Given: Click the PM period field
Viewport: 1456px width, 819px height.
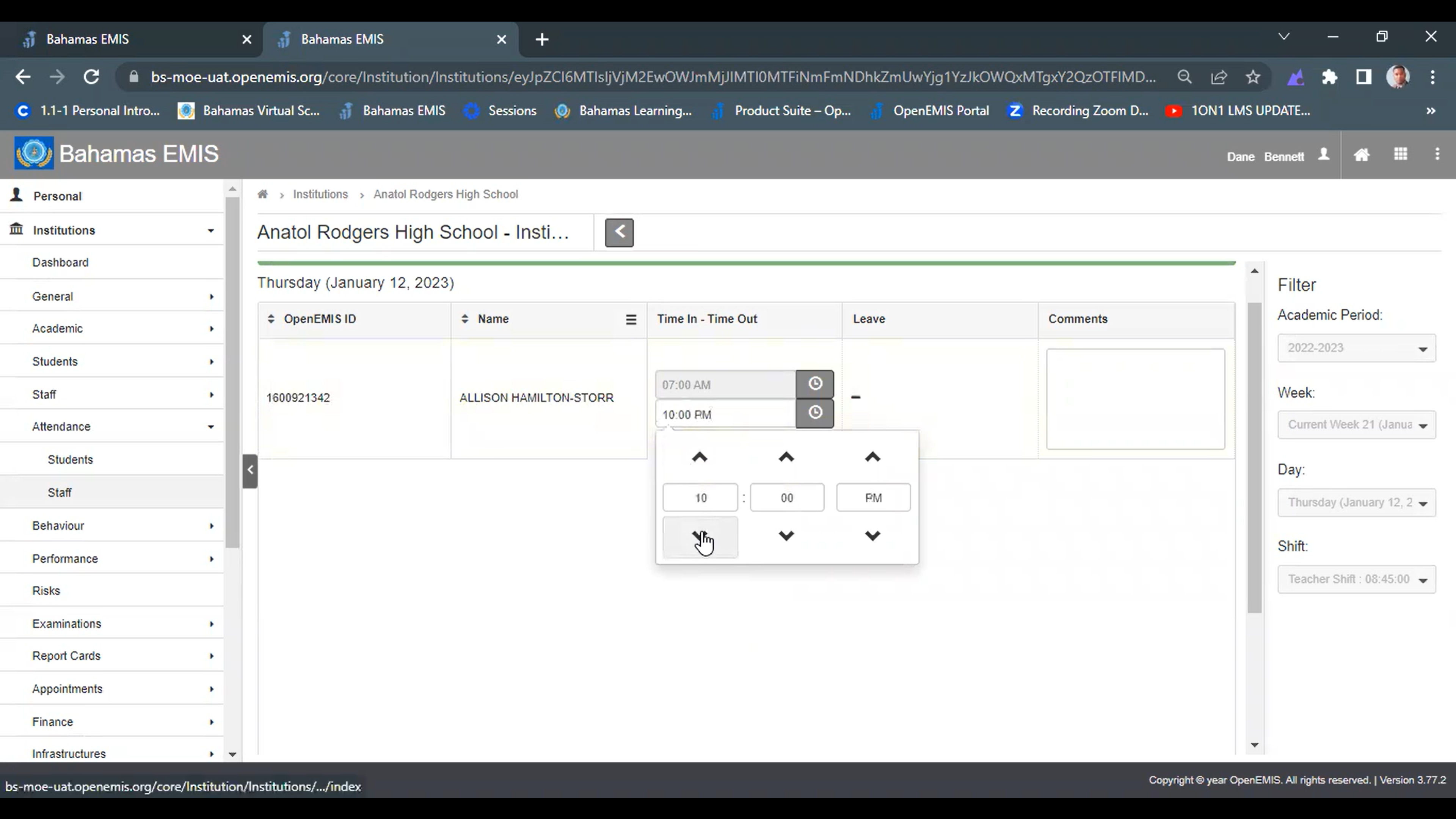Looking at the screenshot, I should [x=873, y=497].
